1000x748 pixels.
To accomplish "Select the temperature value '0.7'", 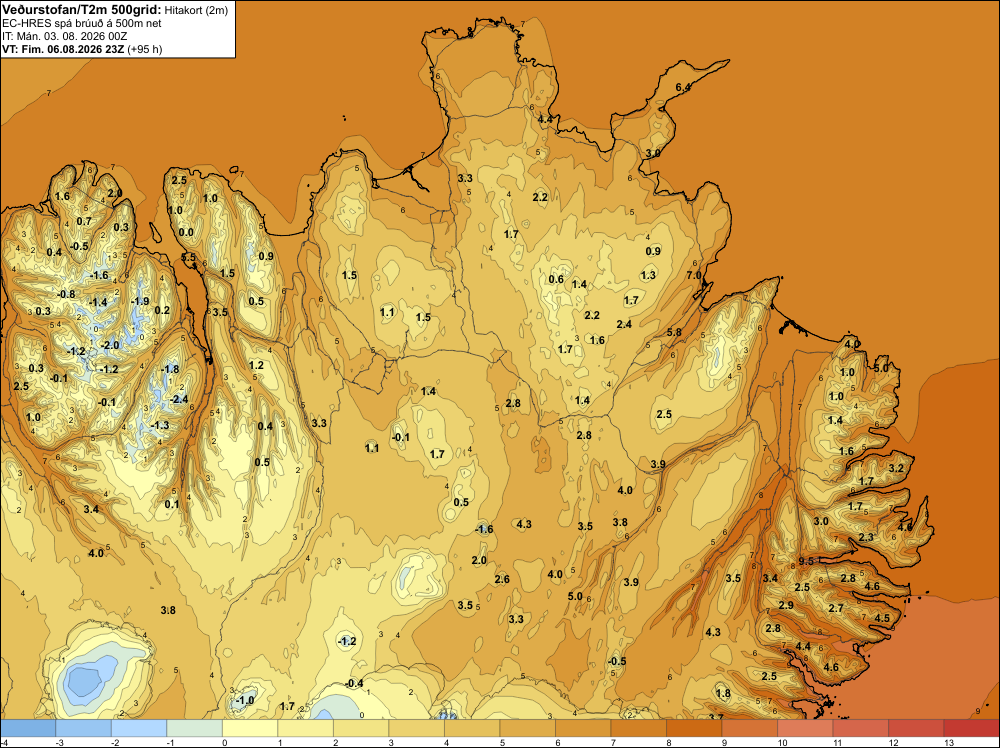I will click(84, 221).
